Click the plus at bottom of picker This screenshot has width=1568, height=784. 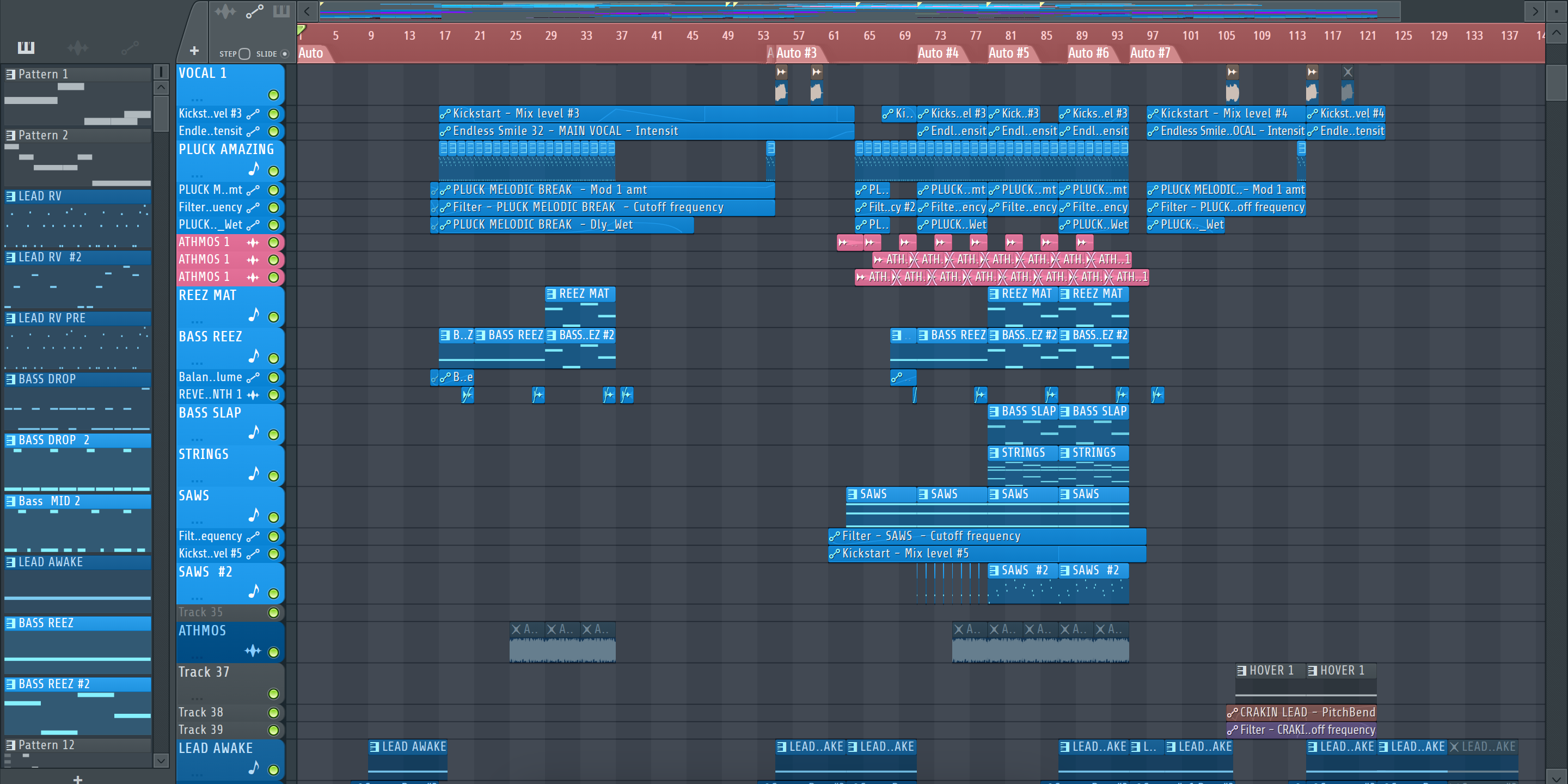coord(77,779)
